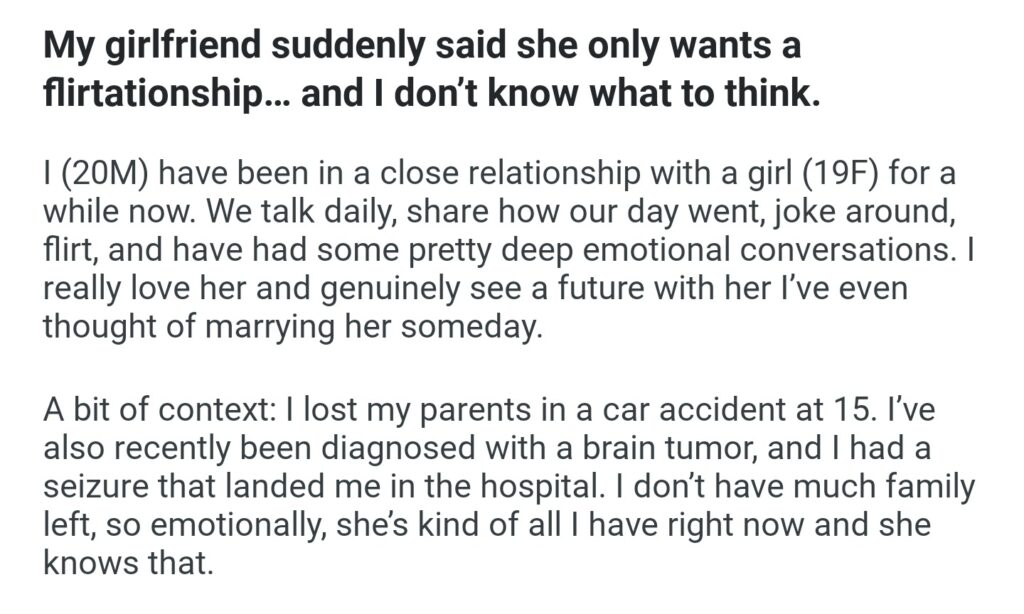
Task: Click the "(20M)" age tag in the post
Action: (99, 175)
